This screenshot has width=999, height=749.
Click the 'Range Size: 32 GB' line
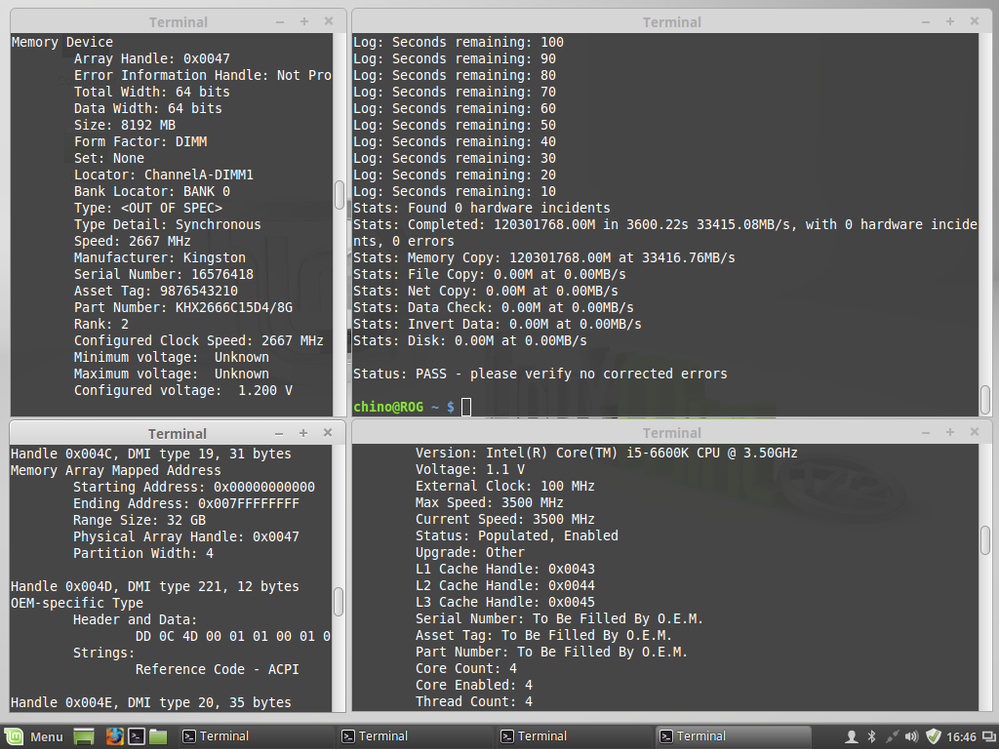(140, 520)
